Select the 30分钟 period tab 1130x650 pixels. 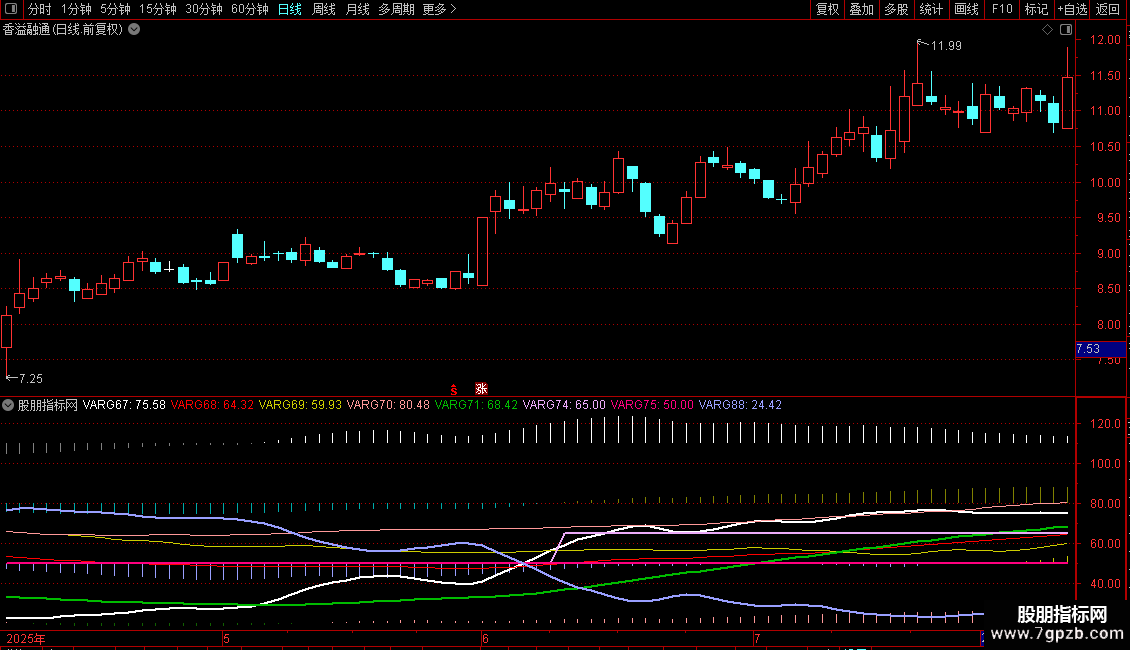(203, 9)
